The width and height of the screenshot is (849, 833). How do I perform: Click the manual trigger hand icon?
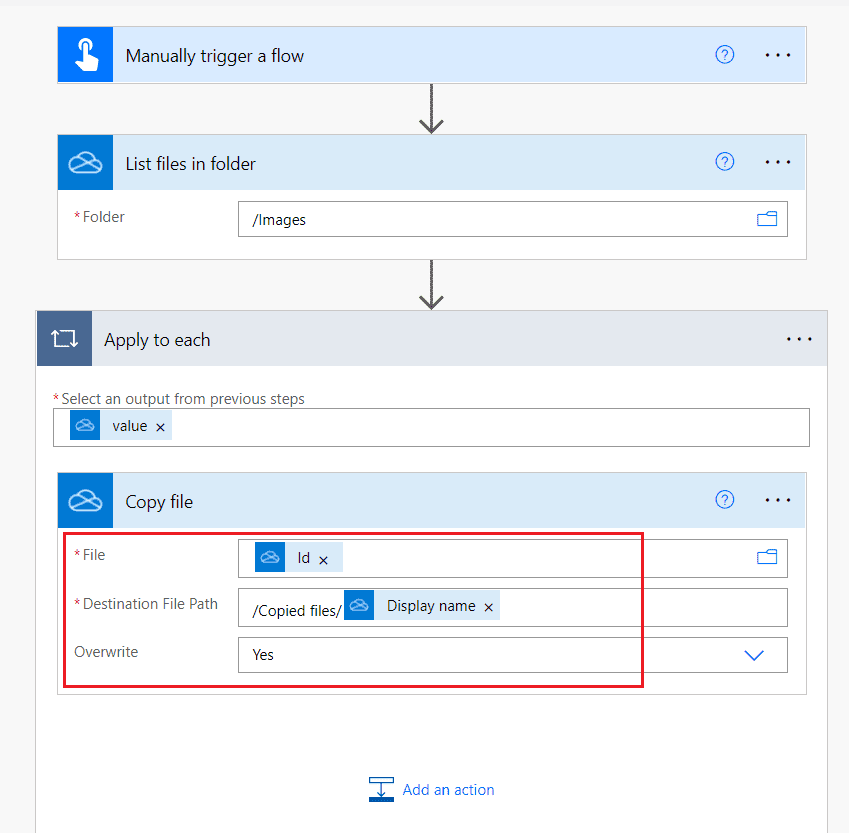pos(86,55)
